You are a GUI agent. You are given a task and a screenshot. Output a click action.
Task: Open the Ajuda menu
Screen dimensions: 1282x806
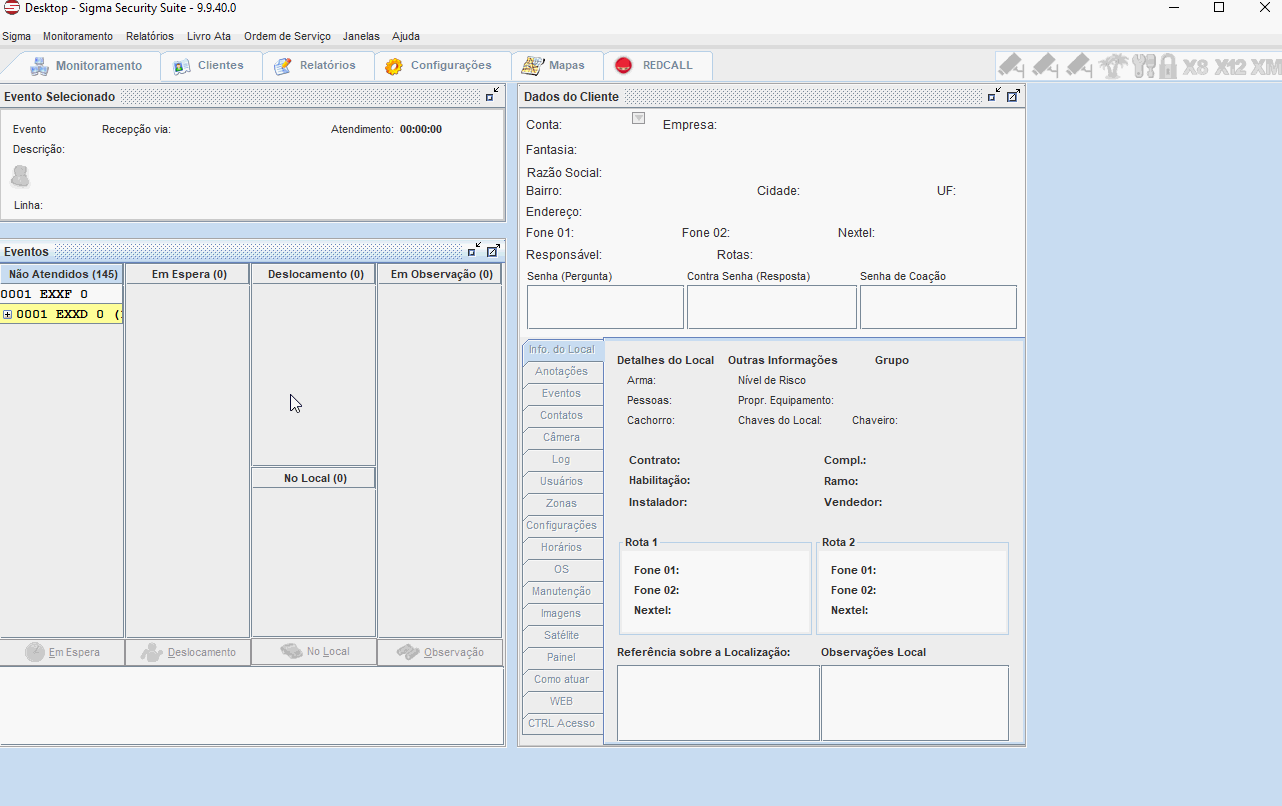pos(406,36)
